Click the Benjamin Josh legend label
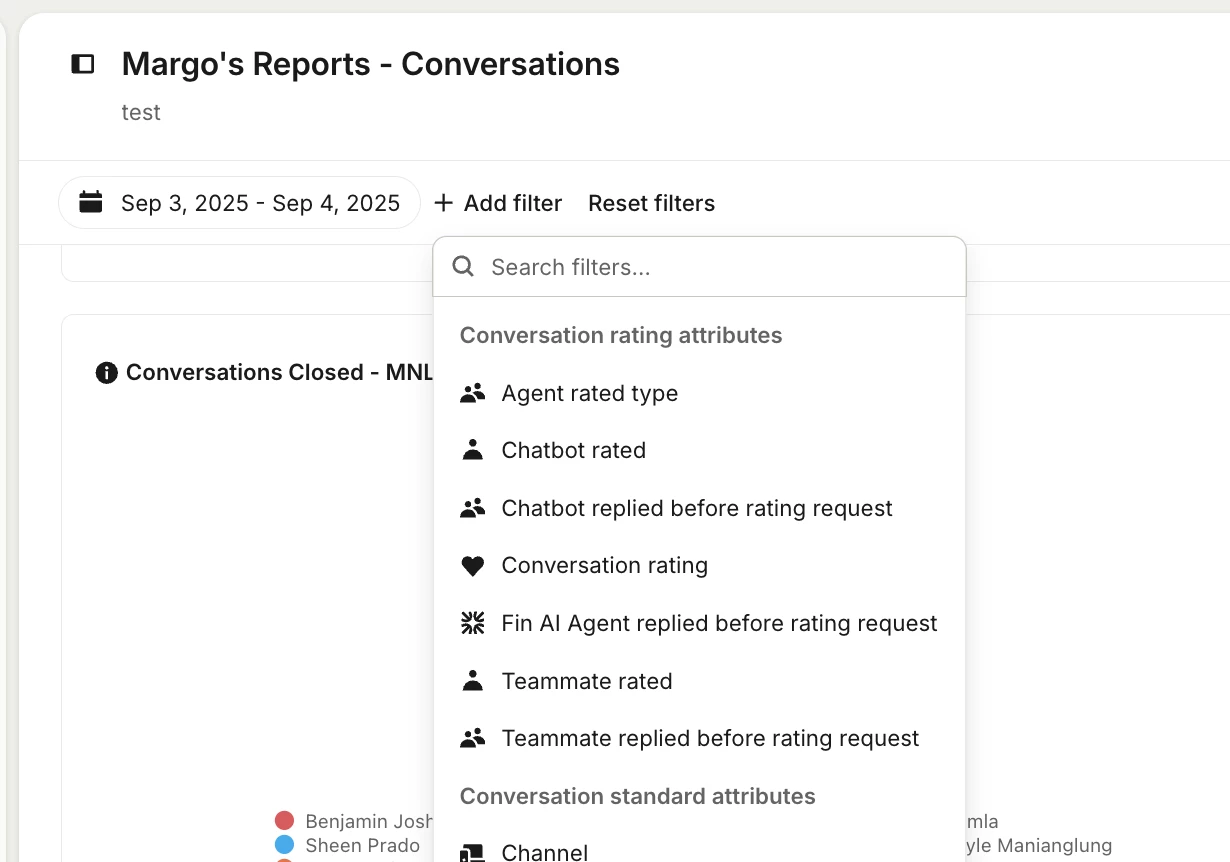The height and width of the screenshot is (862, 1230). (x=369, y=821)
